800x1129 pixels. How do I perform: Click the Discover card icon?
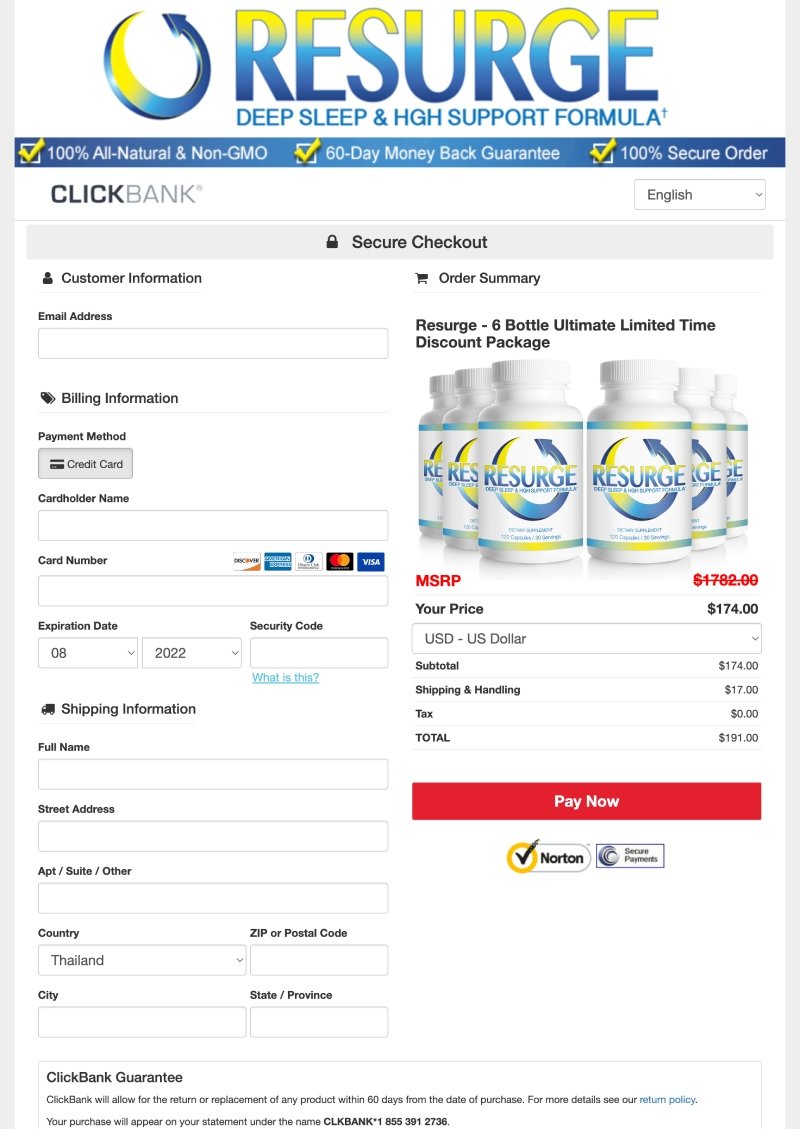click(x=245, y=561)
